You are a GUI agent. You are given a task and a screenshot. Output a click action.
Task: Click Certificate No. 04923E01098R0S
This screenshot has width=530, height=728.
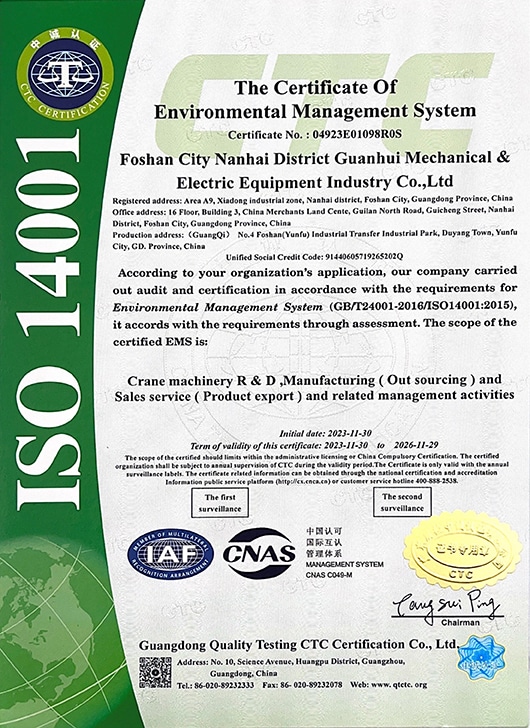315,135
